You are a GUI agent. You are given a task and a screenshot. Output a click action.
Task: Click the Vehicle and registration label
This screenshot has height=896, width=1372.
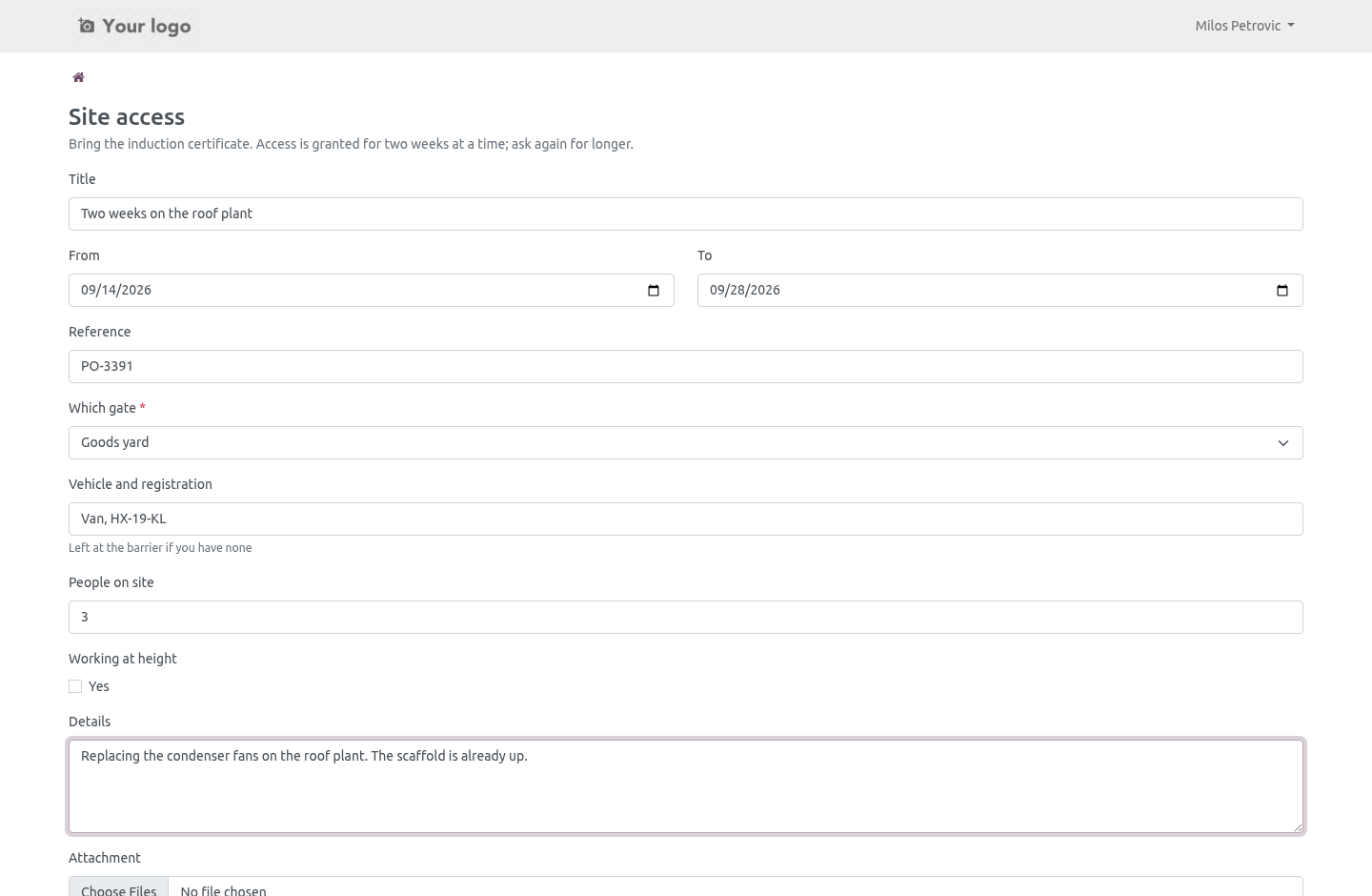(x=140, y=484)
